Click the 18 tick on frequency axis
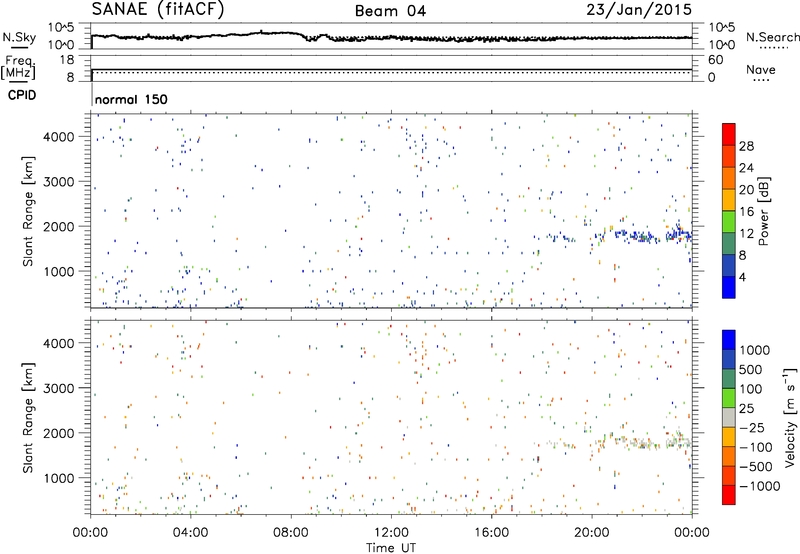Image resolution: width=800 pixels, height=554 pixels. [67, 60]
